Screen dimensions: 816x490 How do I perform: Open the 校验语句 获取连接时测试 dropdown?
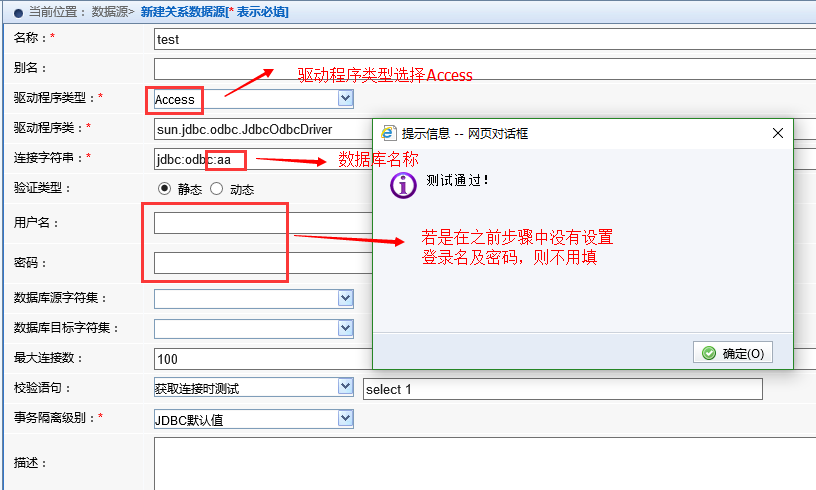pos(346,386)
